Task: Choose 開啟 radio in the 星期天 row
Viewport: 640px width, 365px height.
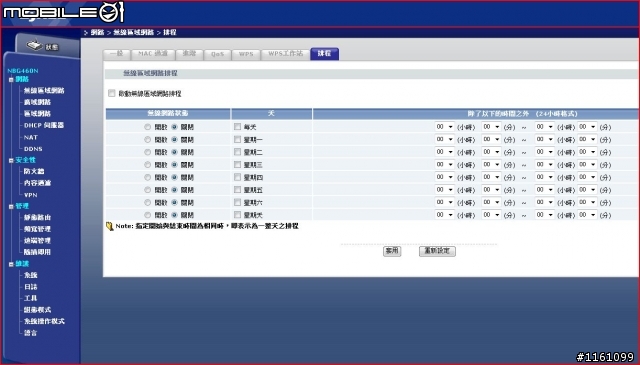Action: coord(148,215)
